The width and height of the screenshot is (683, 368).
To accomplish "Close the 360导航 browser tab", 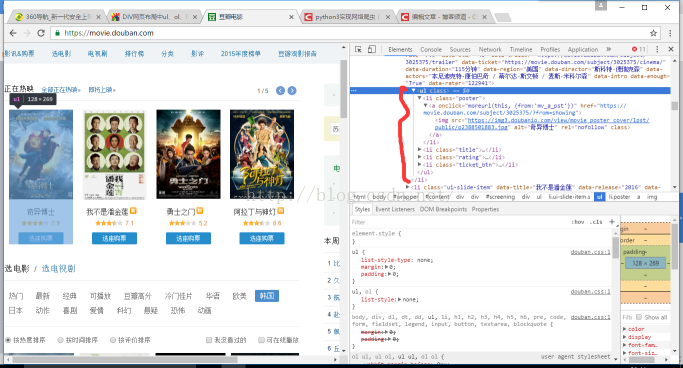I will [98, 17].
